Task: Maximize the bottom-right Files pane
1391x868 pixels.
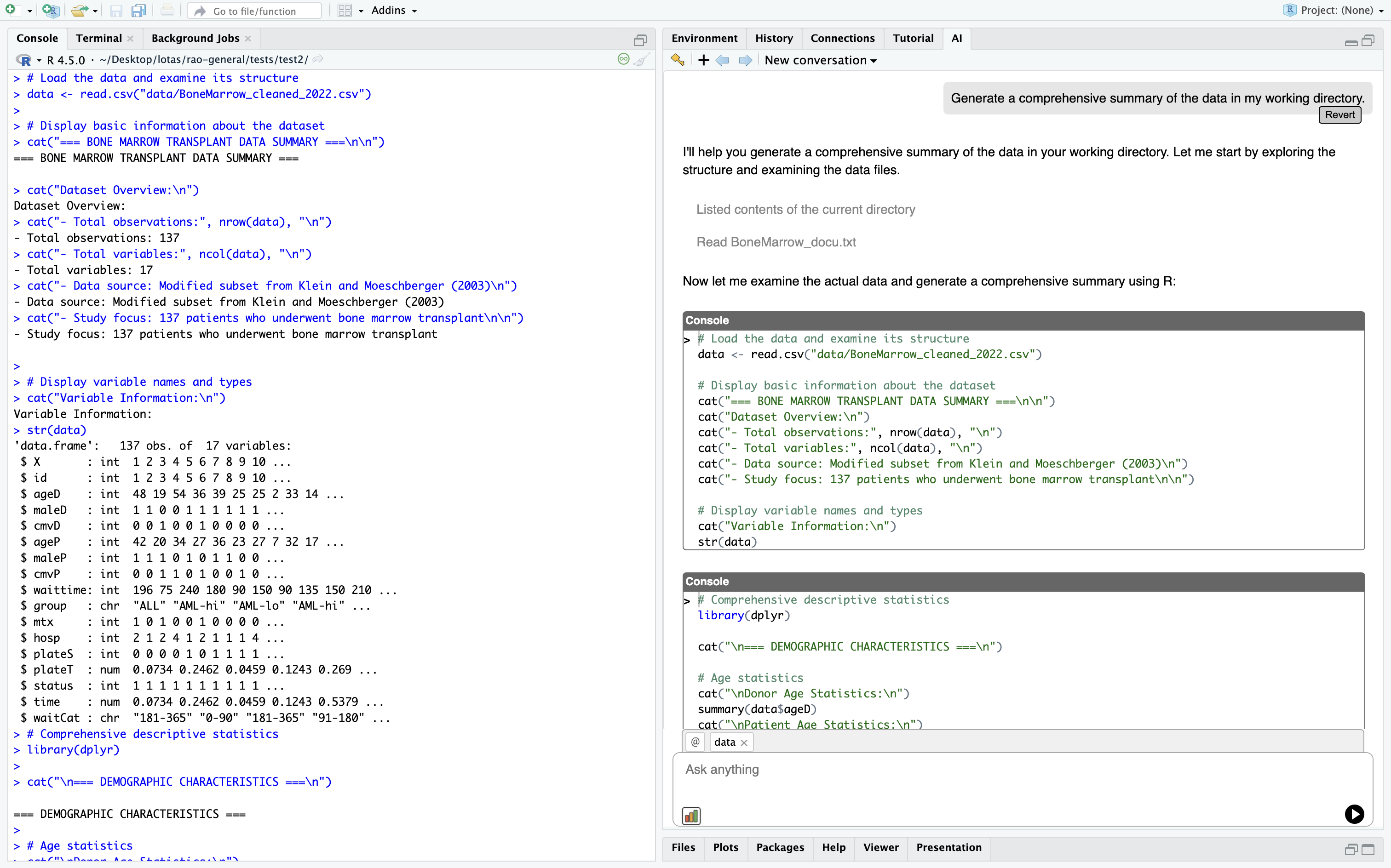Action: click(1368, 849)
